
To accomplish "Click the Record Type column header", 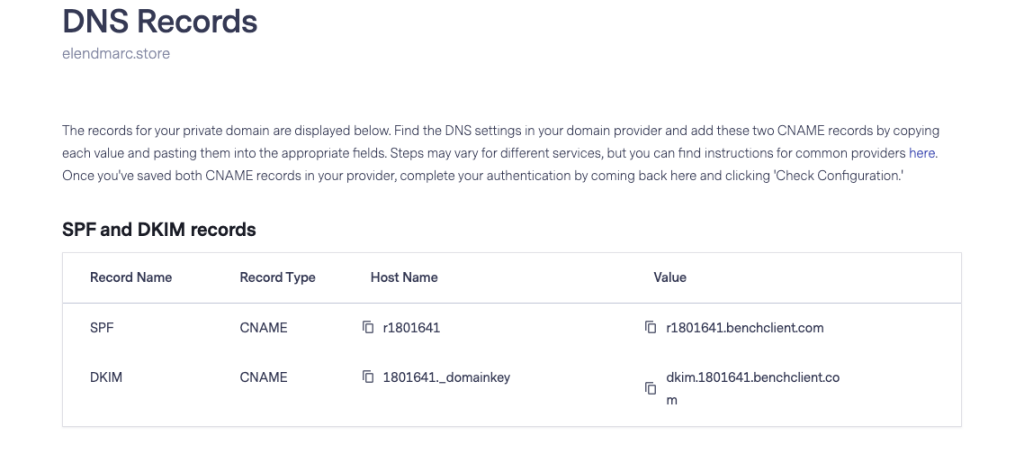I will (x=277, y=278).
